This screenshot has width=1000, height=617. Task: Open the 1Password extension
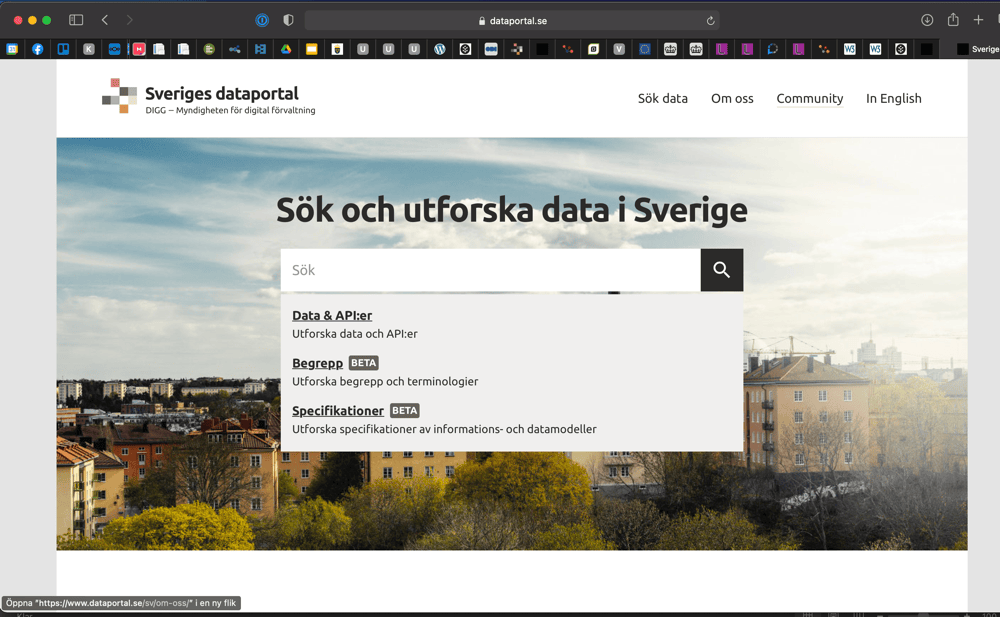coord(262,20)
